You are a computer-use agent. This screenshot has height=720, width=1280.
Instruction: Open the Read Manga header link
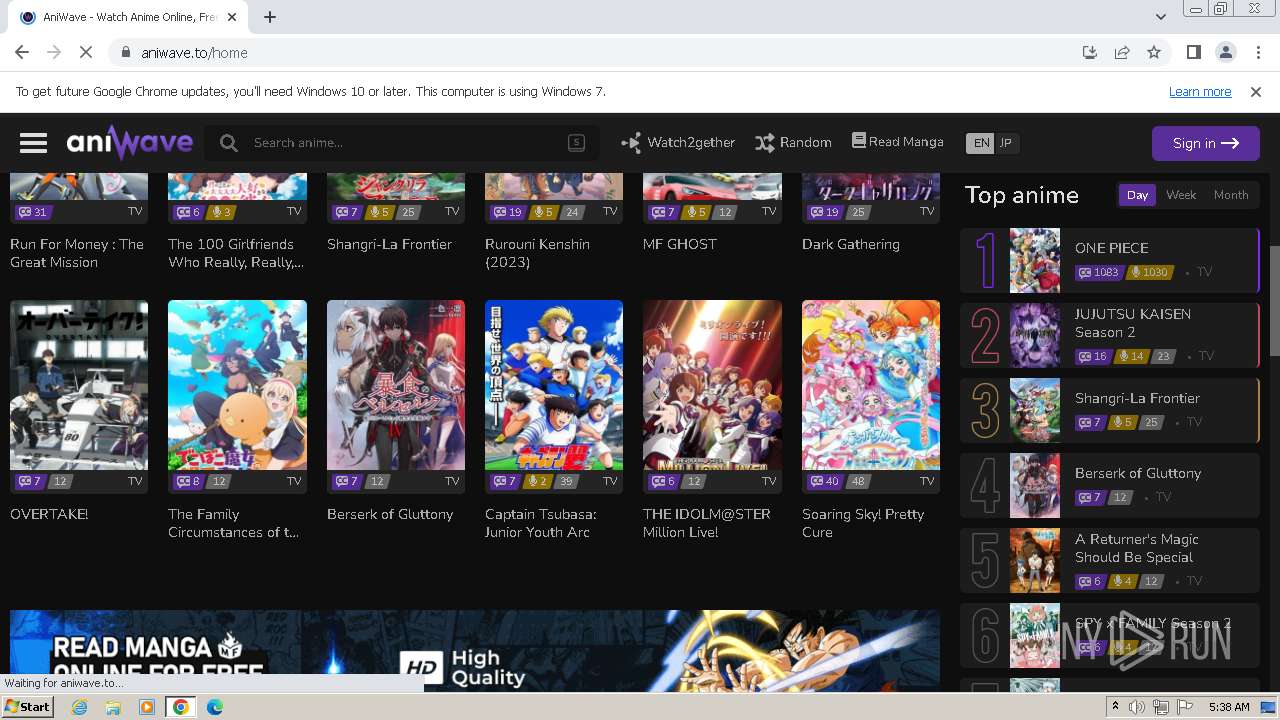pyautogui.click(x=897, y=142)
